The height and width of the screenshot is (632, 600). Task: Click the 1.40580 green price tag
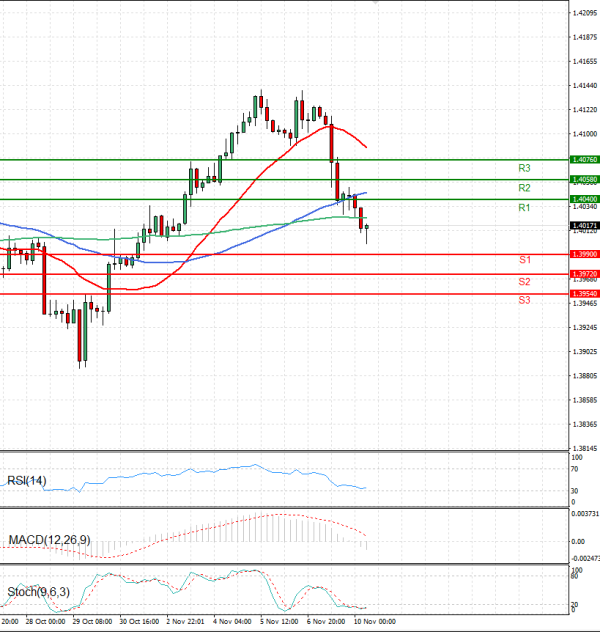584,180
